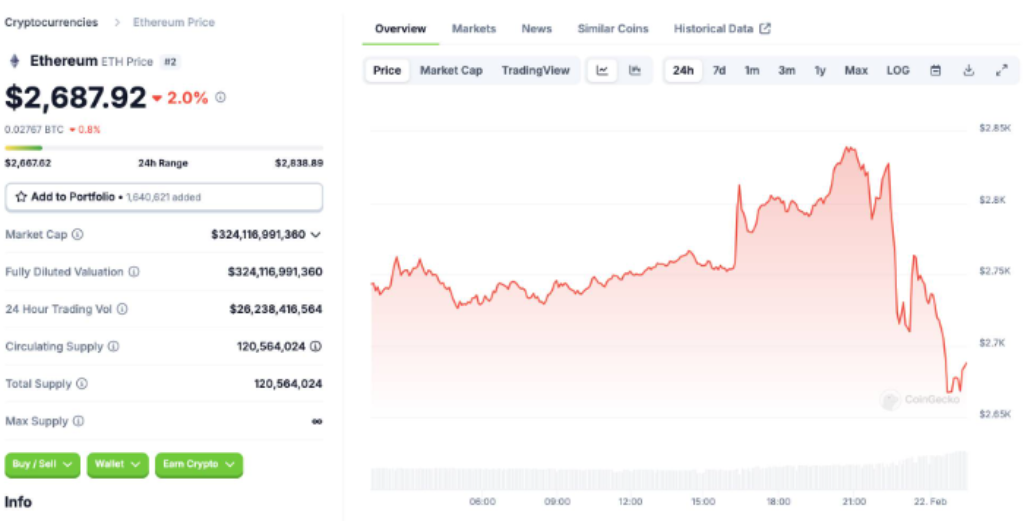The image size is (1024, 521).
Task: Click info icon next to Circulating Supply value
Action: (x=316, y=346)
